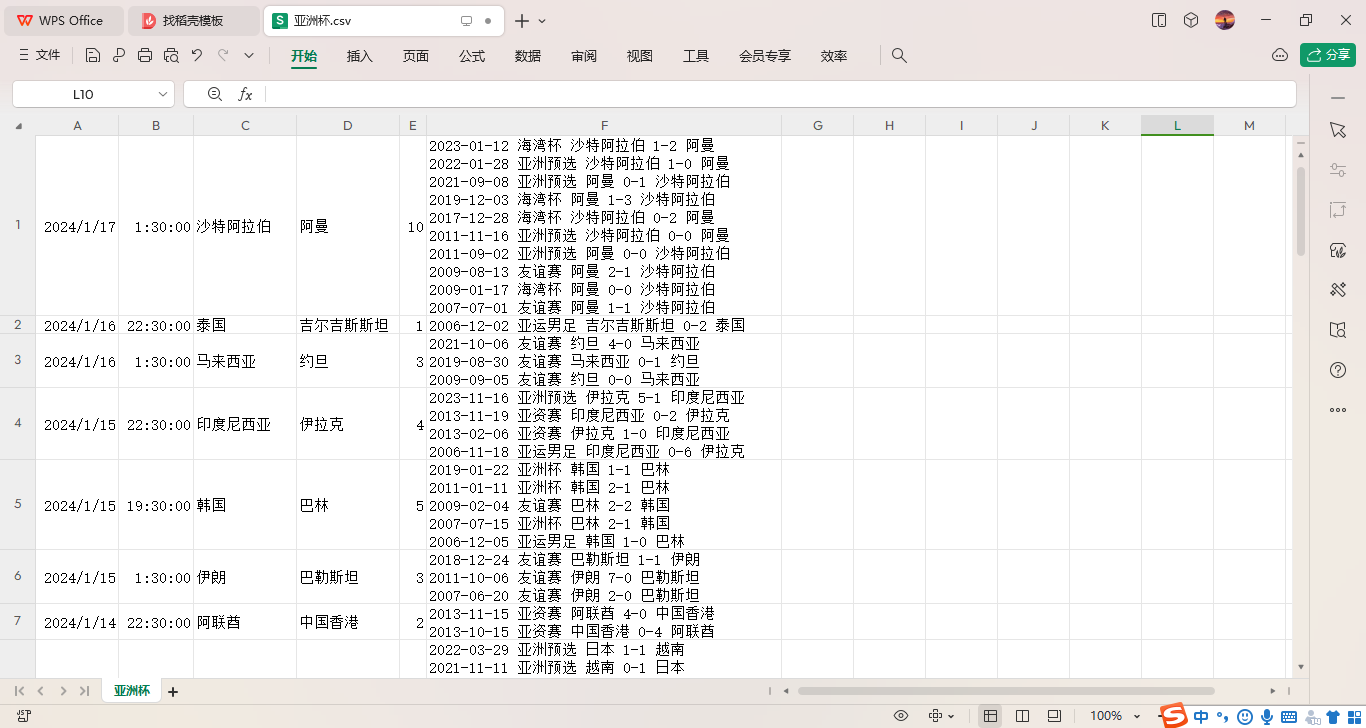The height and width of the screenshot is (728, 1366).
Task: Jump to the last sheet arrow
Action: [85, 691]
